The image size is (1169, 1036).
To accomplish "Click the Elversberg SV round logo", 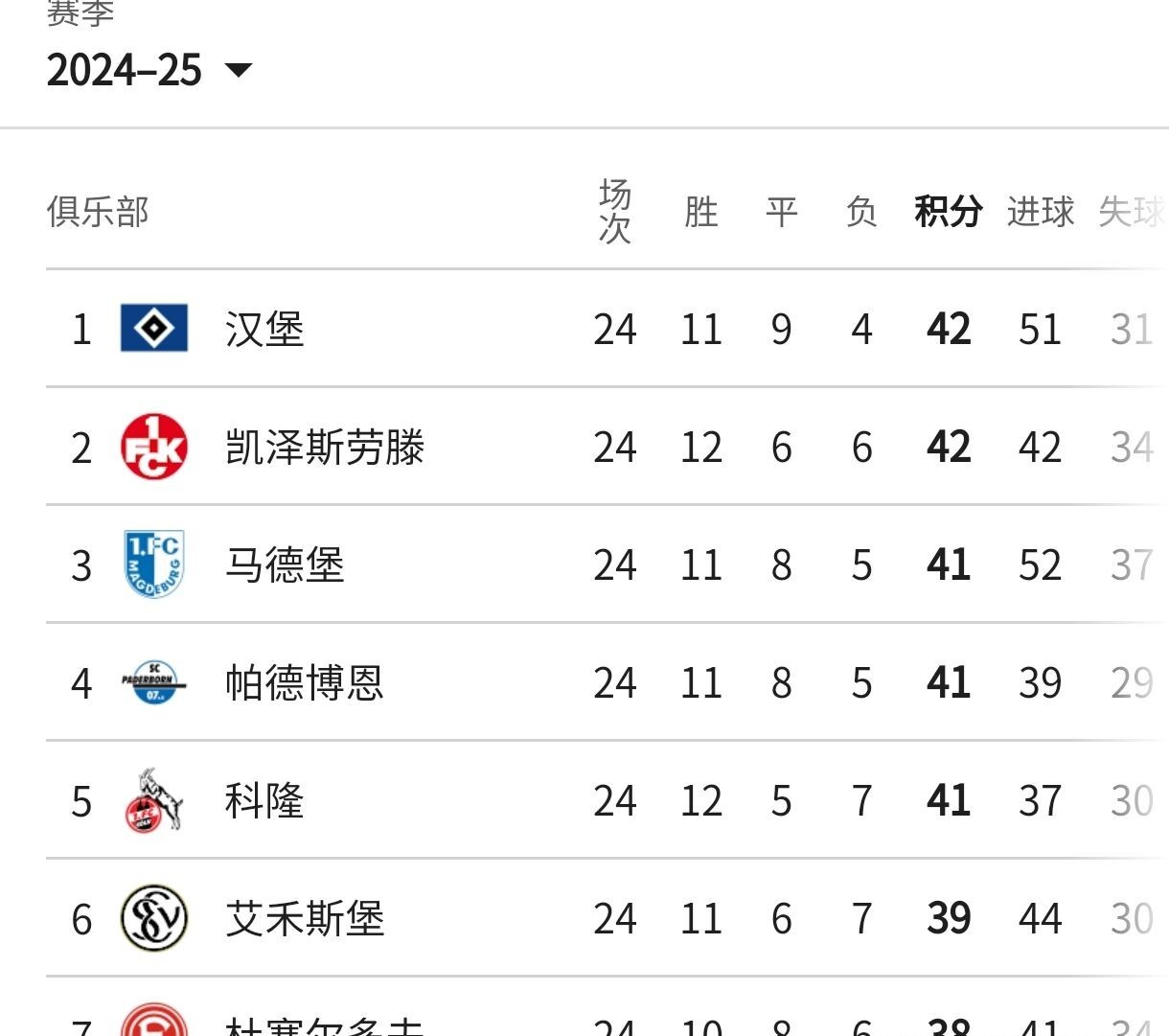I will click(154, 918).
